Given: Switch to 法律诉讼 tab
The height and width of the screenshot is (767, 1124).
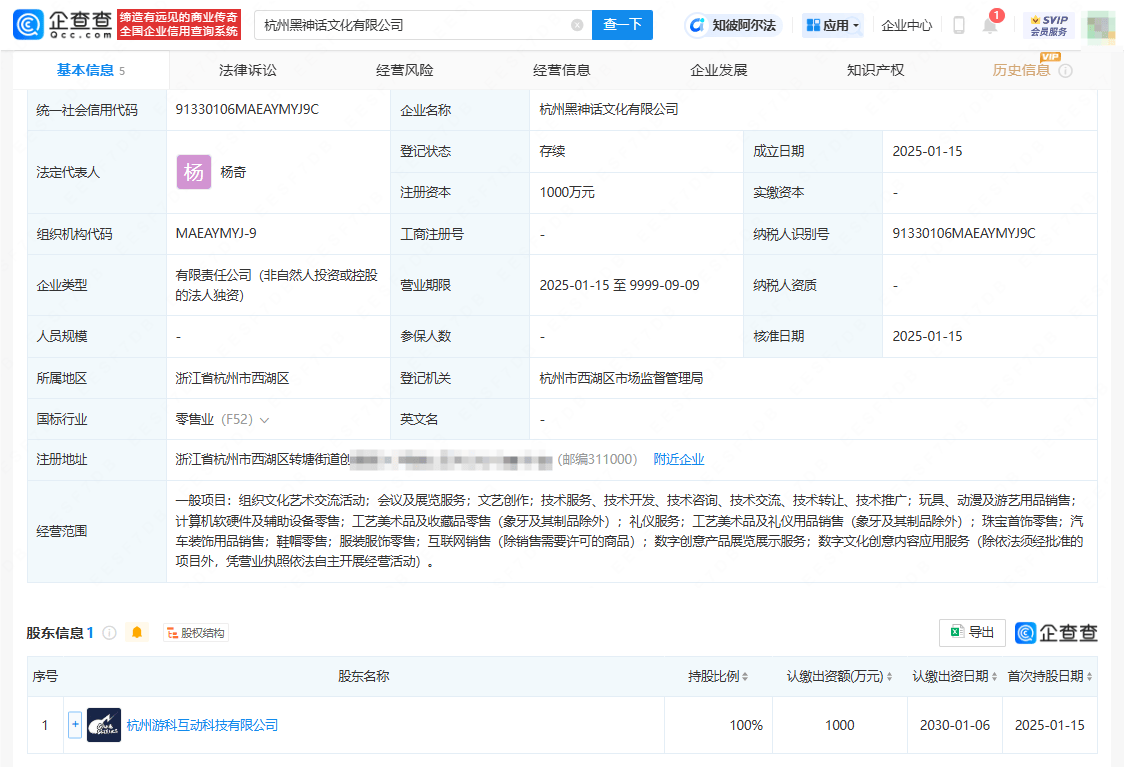Looking at the screenshot, I should pos(247,70).
